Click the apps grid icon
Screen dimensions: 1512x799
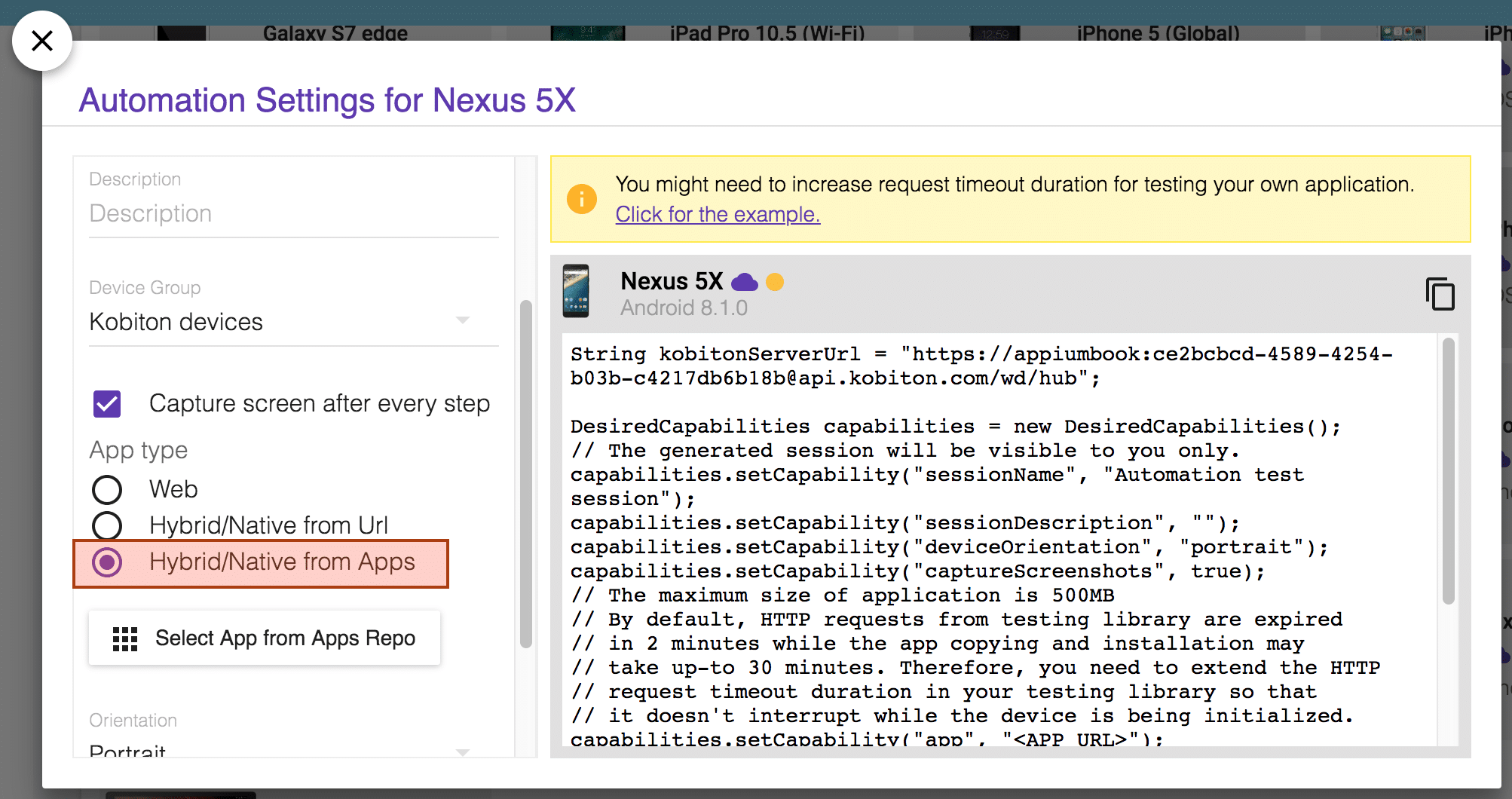pos(125,638)
